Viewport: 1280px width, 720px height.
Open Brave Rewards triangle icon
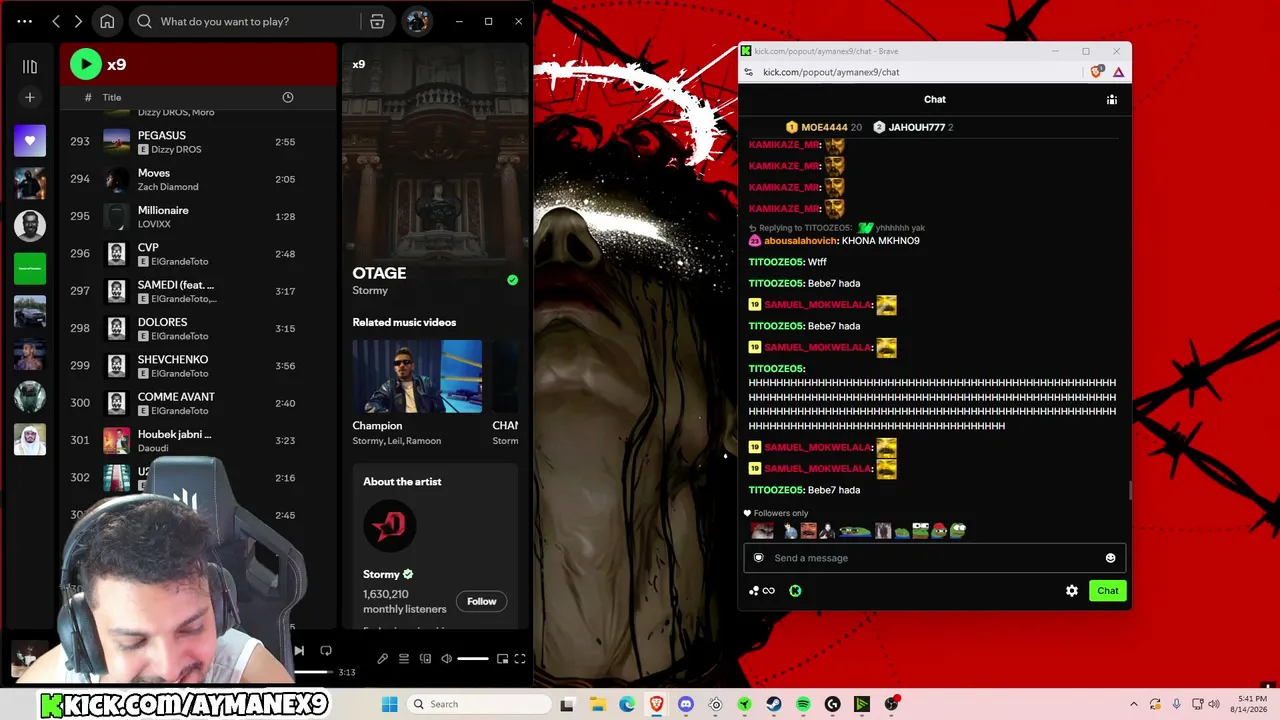[1119, 72]
